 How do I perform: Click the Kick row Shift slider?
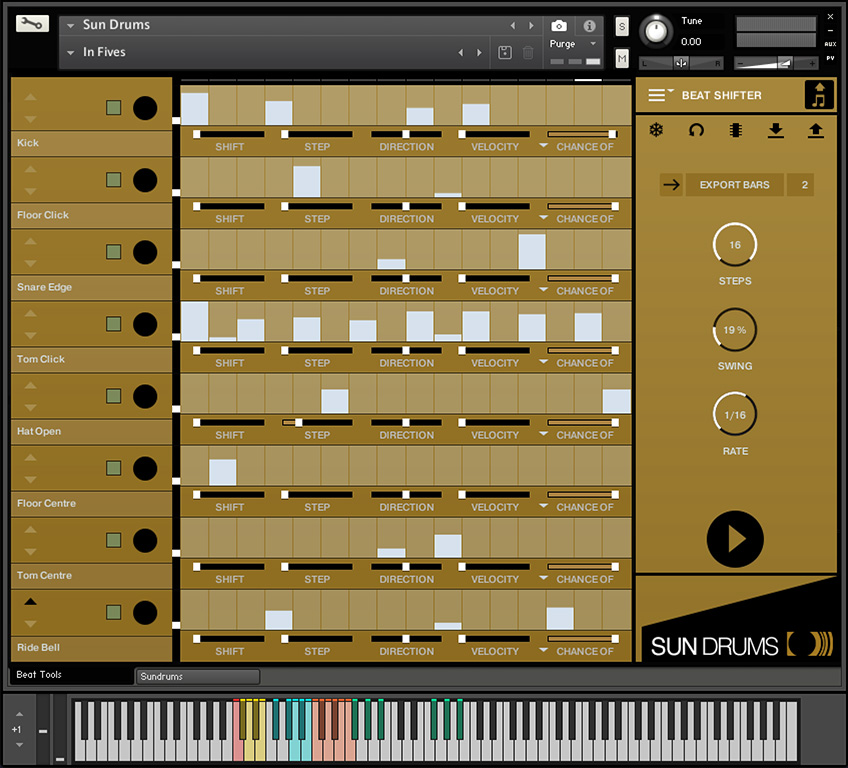pyautogui.click(x=229, y=134)
